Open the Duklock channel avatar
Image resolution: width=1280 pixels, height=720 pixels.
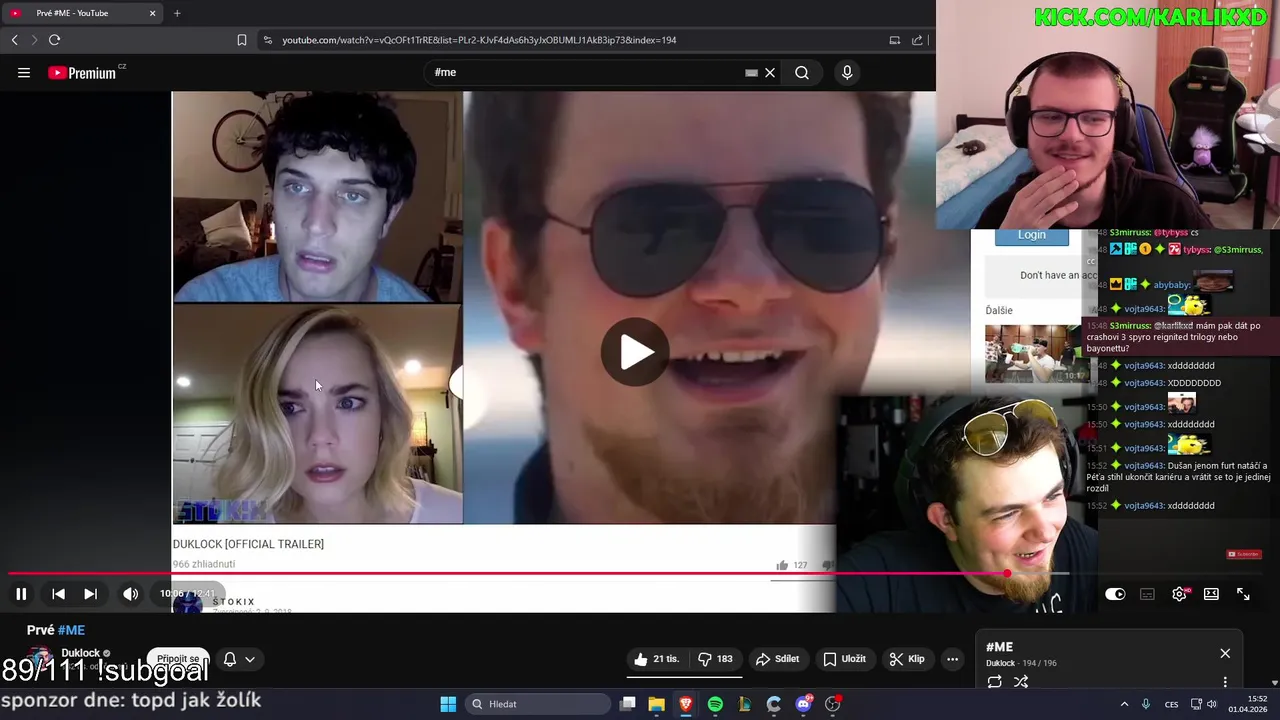[41, 661]
